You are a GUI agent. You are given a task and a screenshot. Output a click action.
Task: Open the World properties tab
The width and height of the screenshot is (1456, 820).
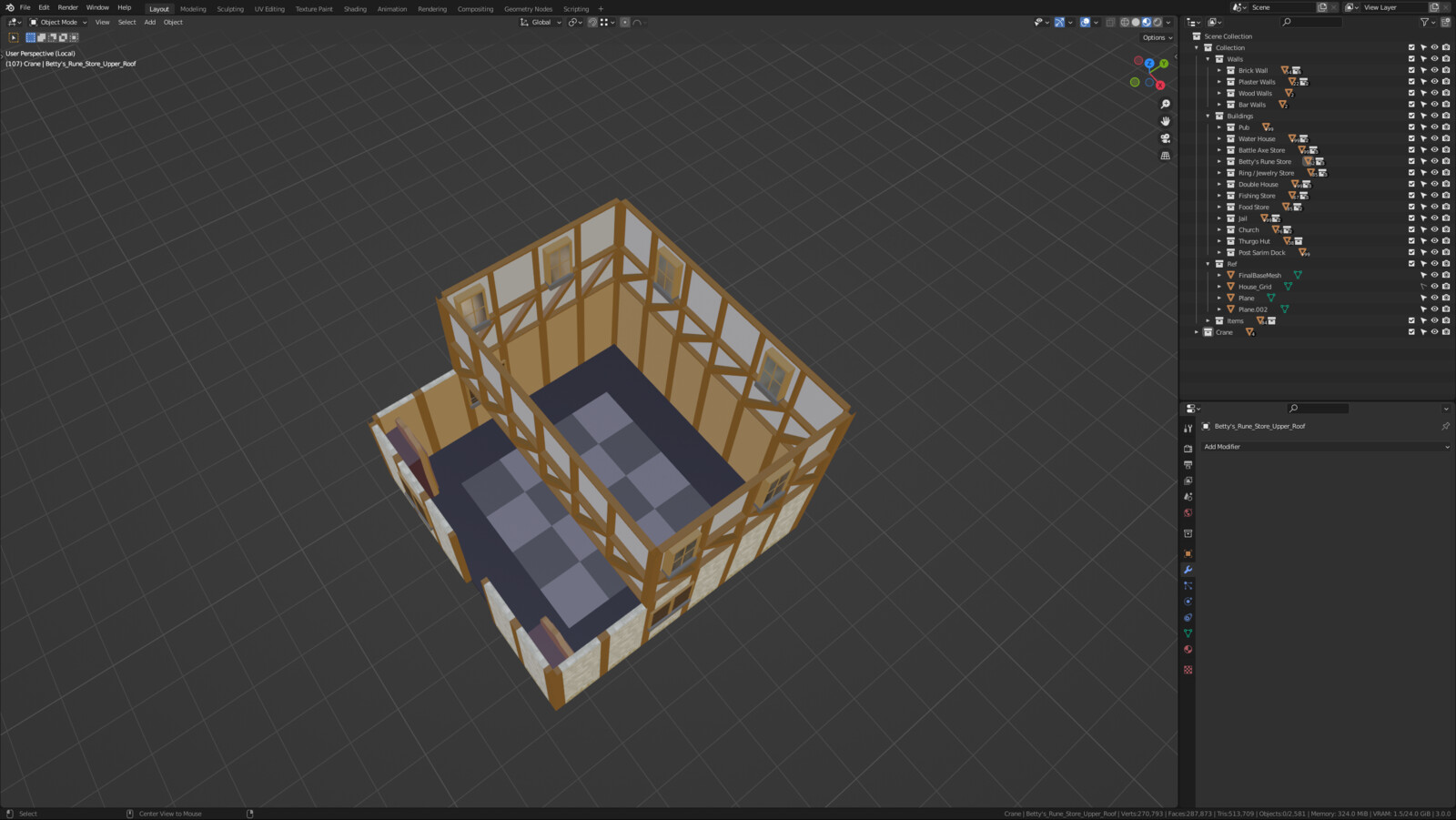click(x=1188, y=512)
